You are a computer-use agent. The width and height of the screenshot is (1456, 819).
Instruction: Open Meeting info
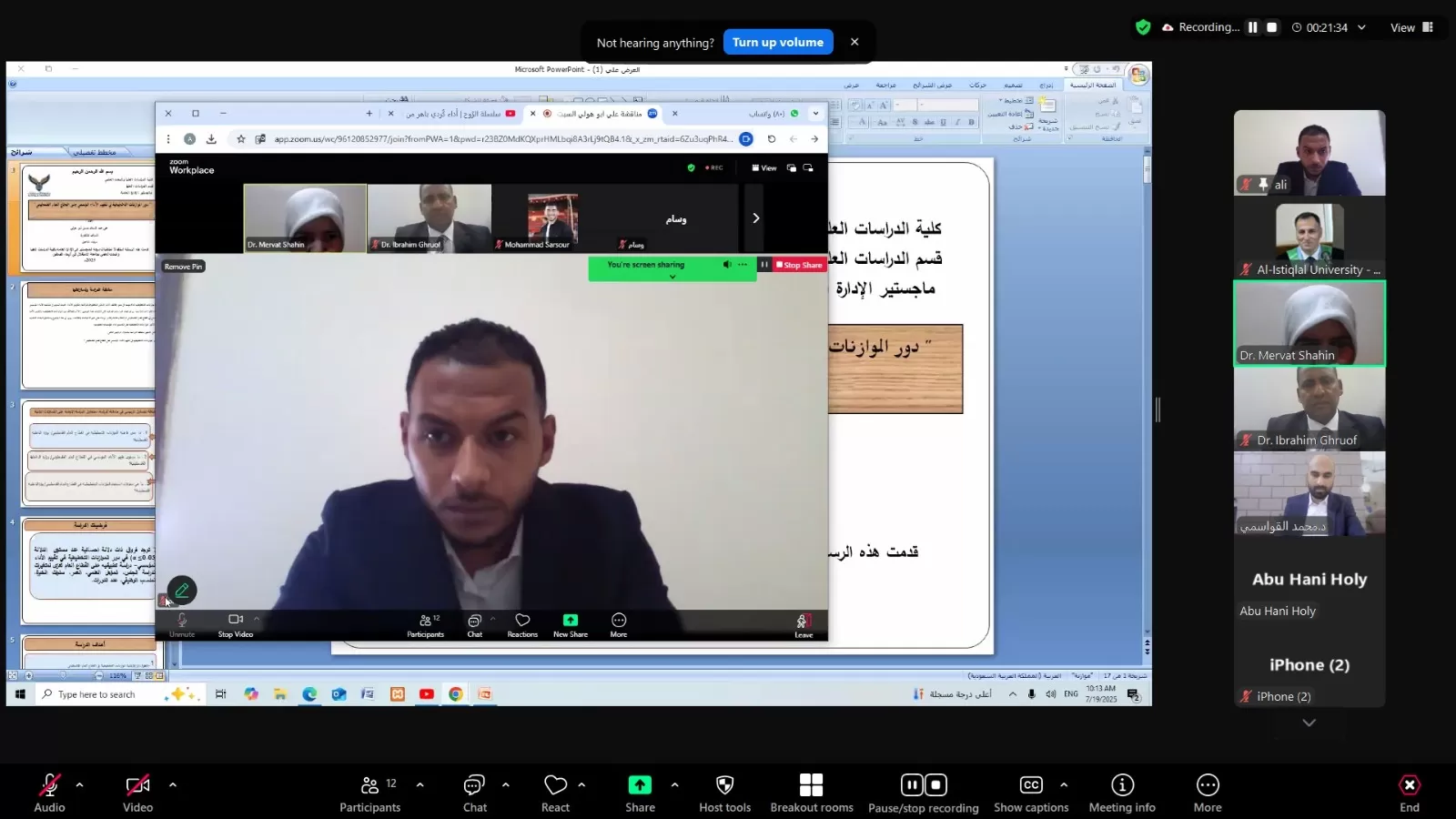tap(1122, 793)
